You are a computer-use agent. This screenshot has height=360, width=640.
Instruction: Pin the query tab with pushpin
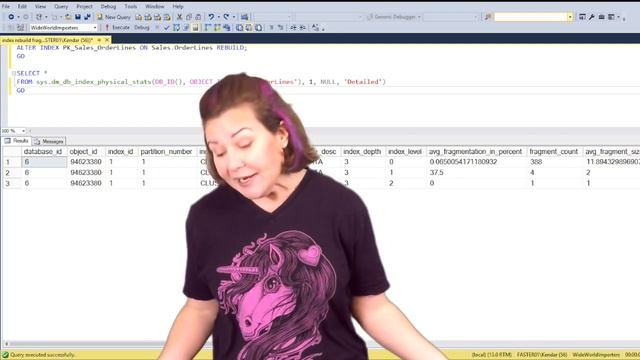point(99,40)
